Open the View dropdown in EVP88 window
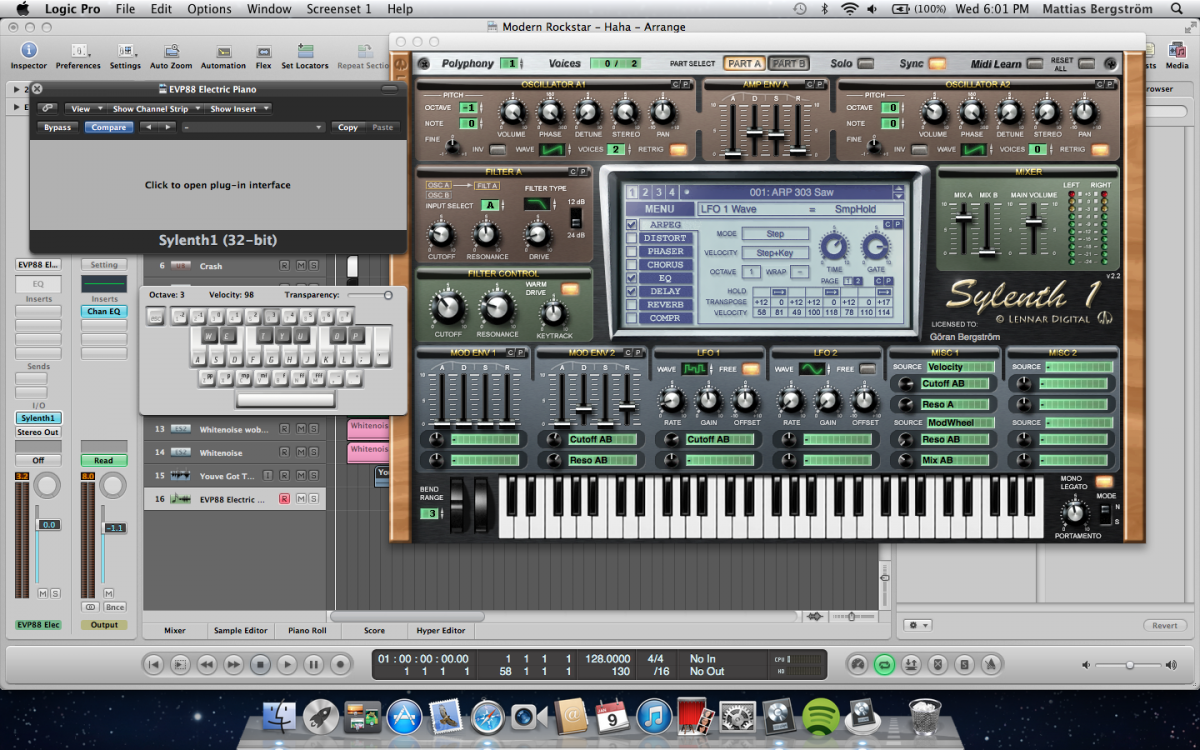1200x750 pixels. coord(83,109)
